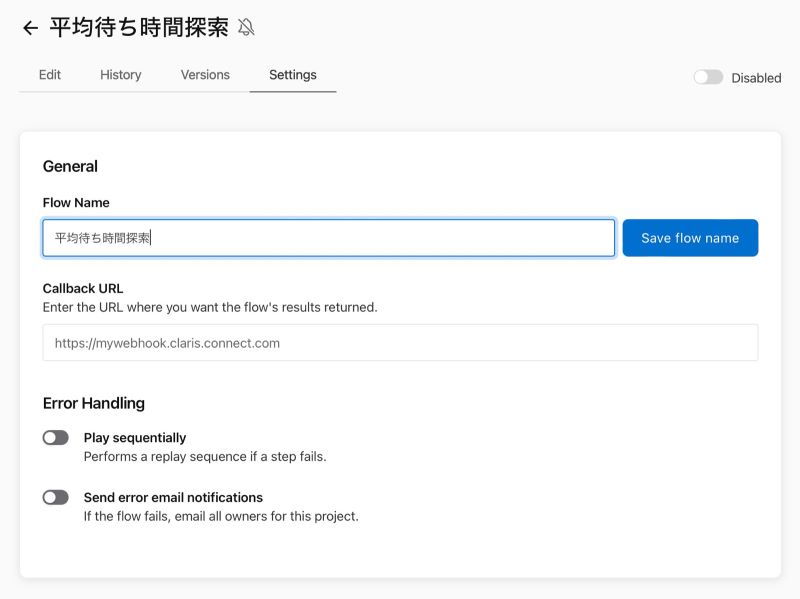The width and height of the screenshot is (800, 599).
Task: Click the Flow Name input field
Action: coord(329,238)
